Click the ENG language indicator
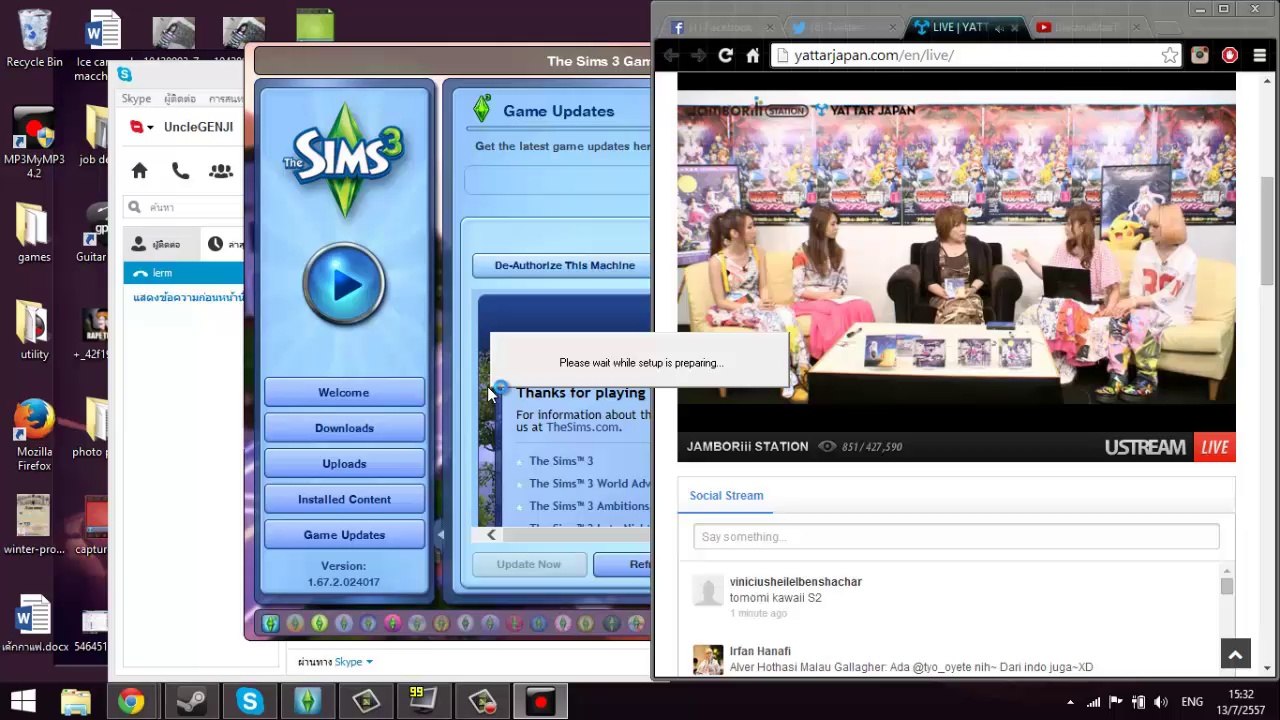Image resolution: width=1280 pixels, height=720 pixels. point(1192,702)
